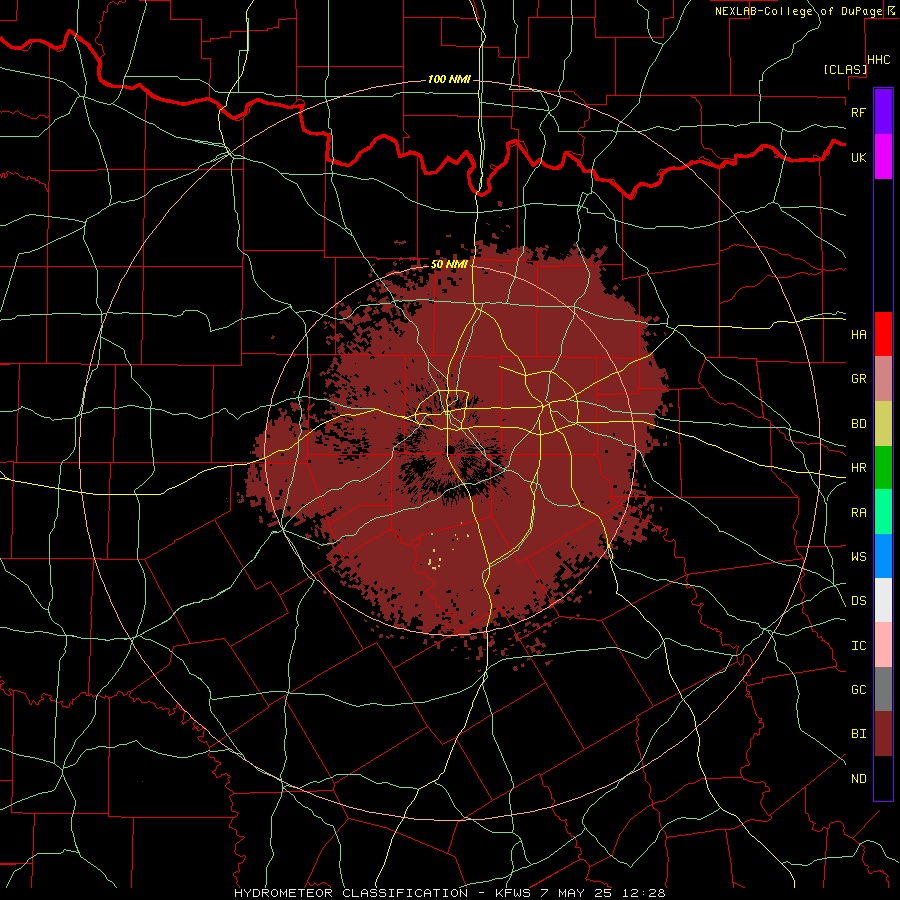Screen dimensions: 900x900
Task: Click the 'HR' legend label
Action: 858,468
